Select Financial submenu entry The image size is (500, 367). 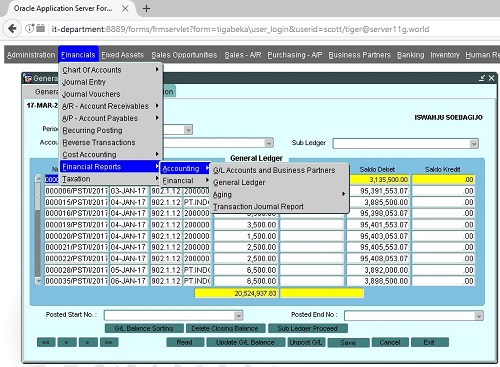(x=185, y=181)
